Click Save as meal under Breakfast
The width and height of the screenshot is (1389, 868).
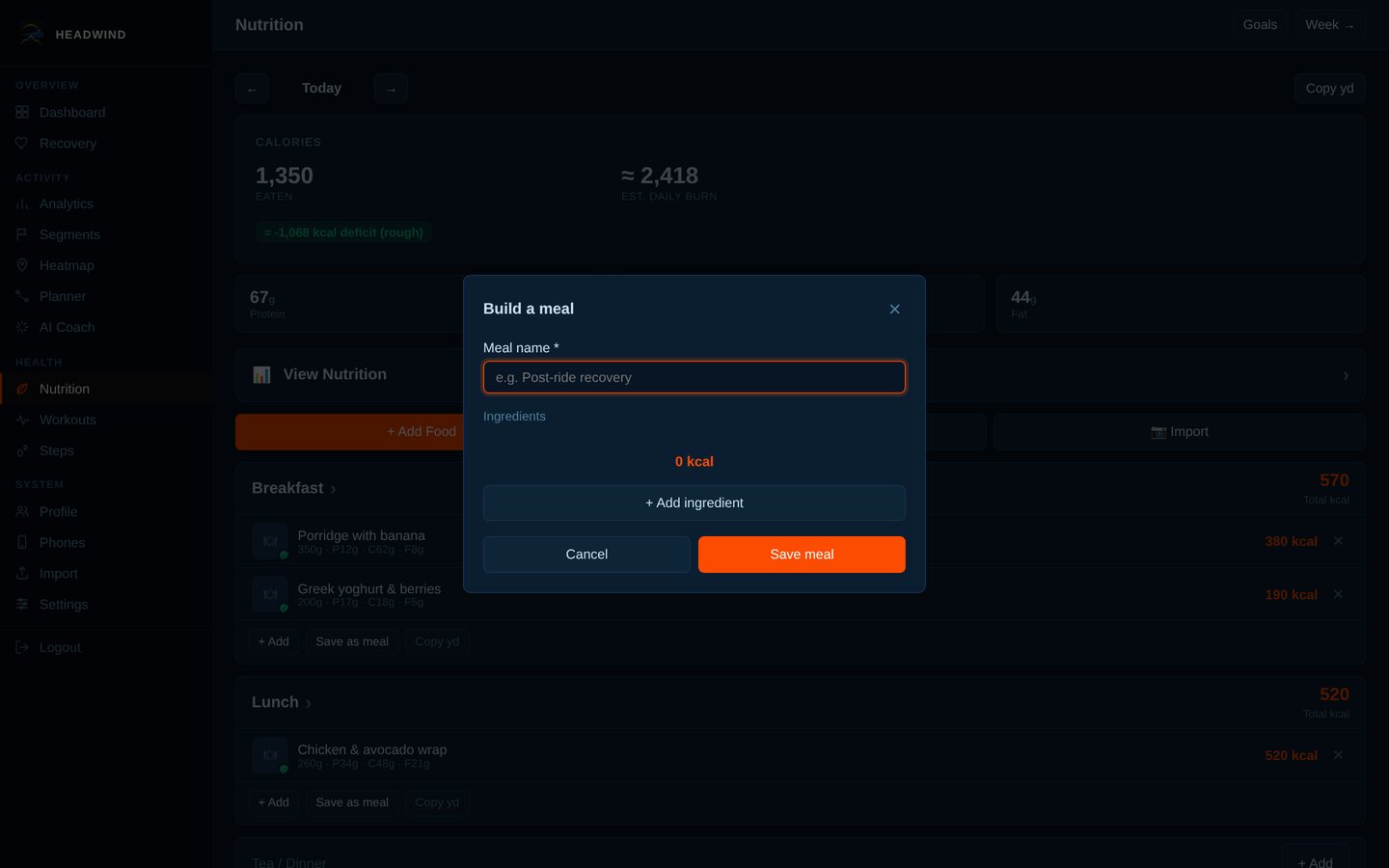(352, 641)
